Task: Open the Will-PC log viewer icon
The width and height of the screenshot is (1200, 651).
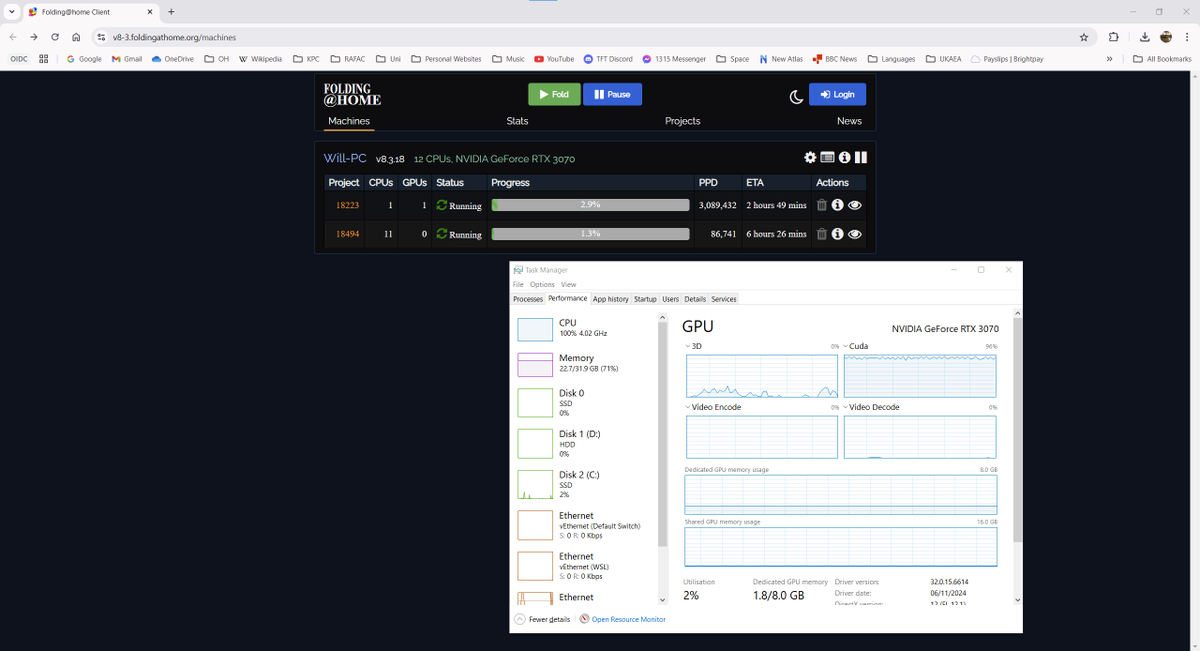Action: [x=827, y=158]
